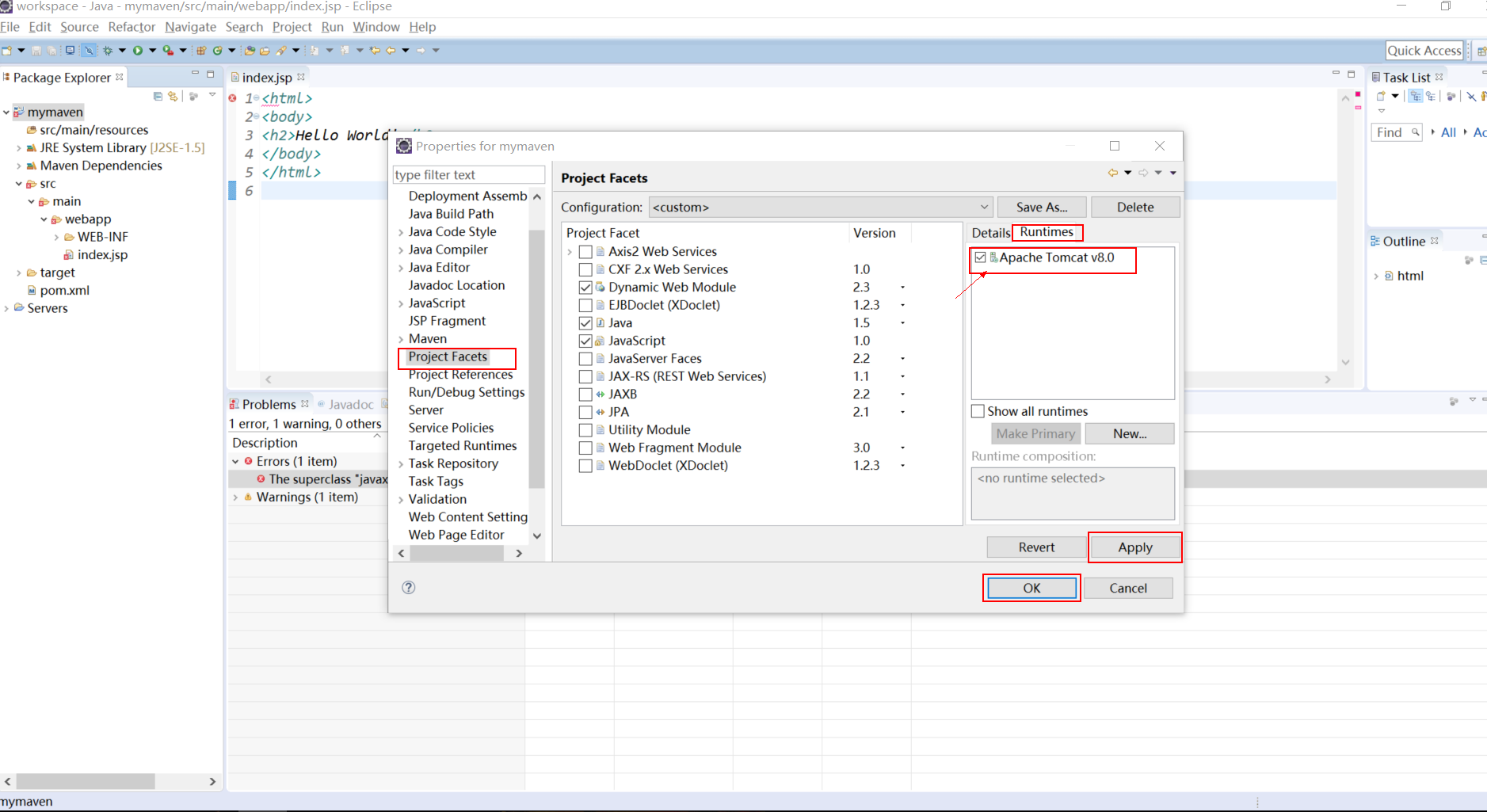
Task: Click the New Task icon in Task List
Action: coord(1382,96)
